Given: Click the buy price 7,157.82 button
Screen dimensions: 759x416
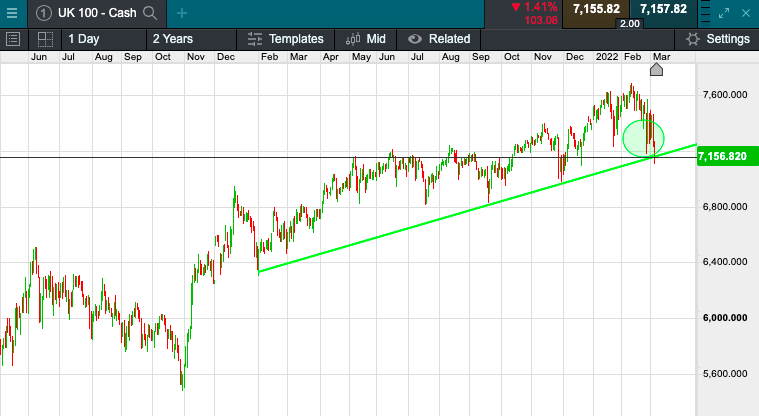Looking at the screenshot, I should tap(662, 9).
